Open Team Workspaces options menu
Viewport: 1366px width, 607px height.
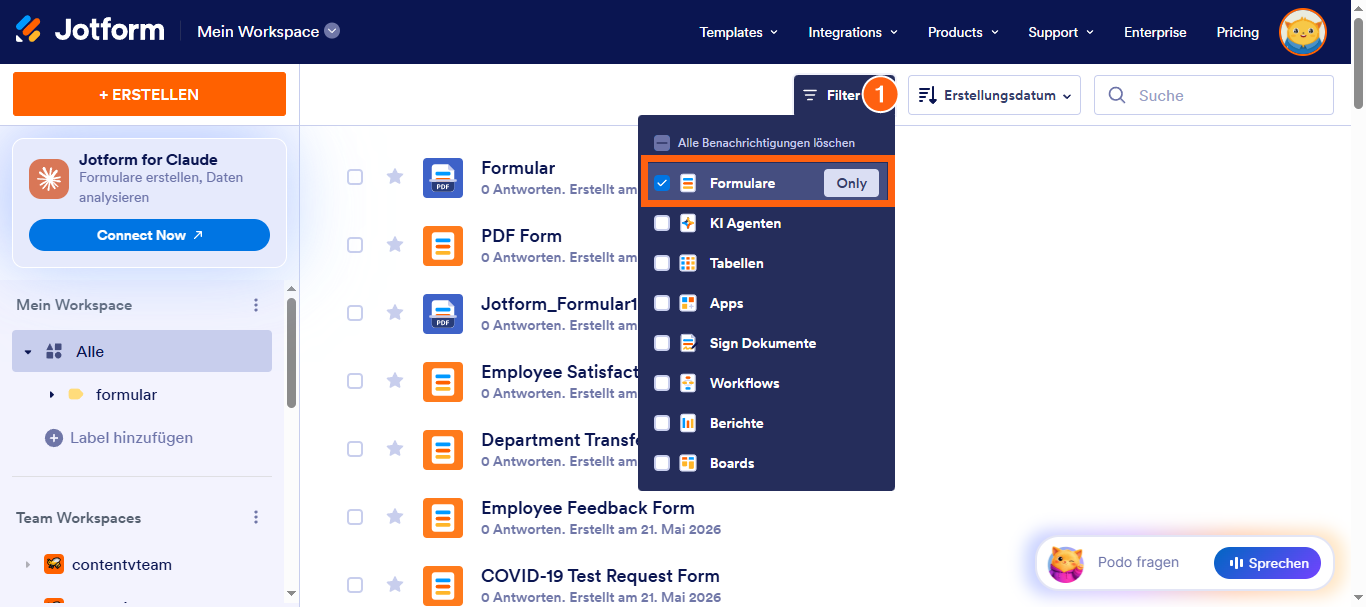pyautogui.click(x=256, y=518)
